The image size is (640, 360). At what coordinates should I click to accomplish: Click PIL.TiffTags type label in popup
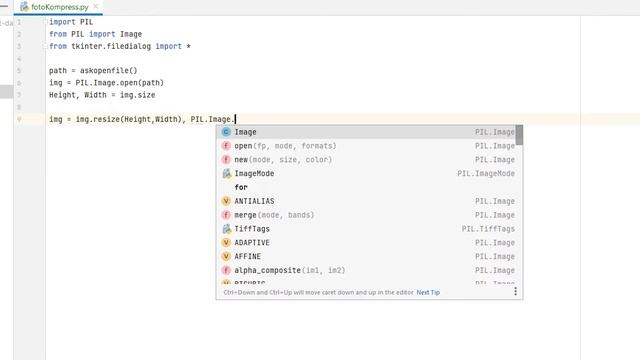pos(488,229)
